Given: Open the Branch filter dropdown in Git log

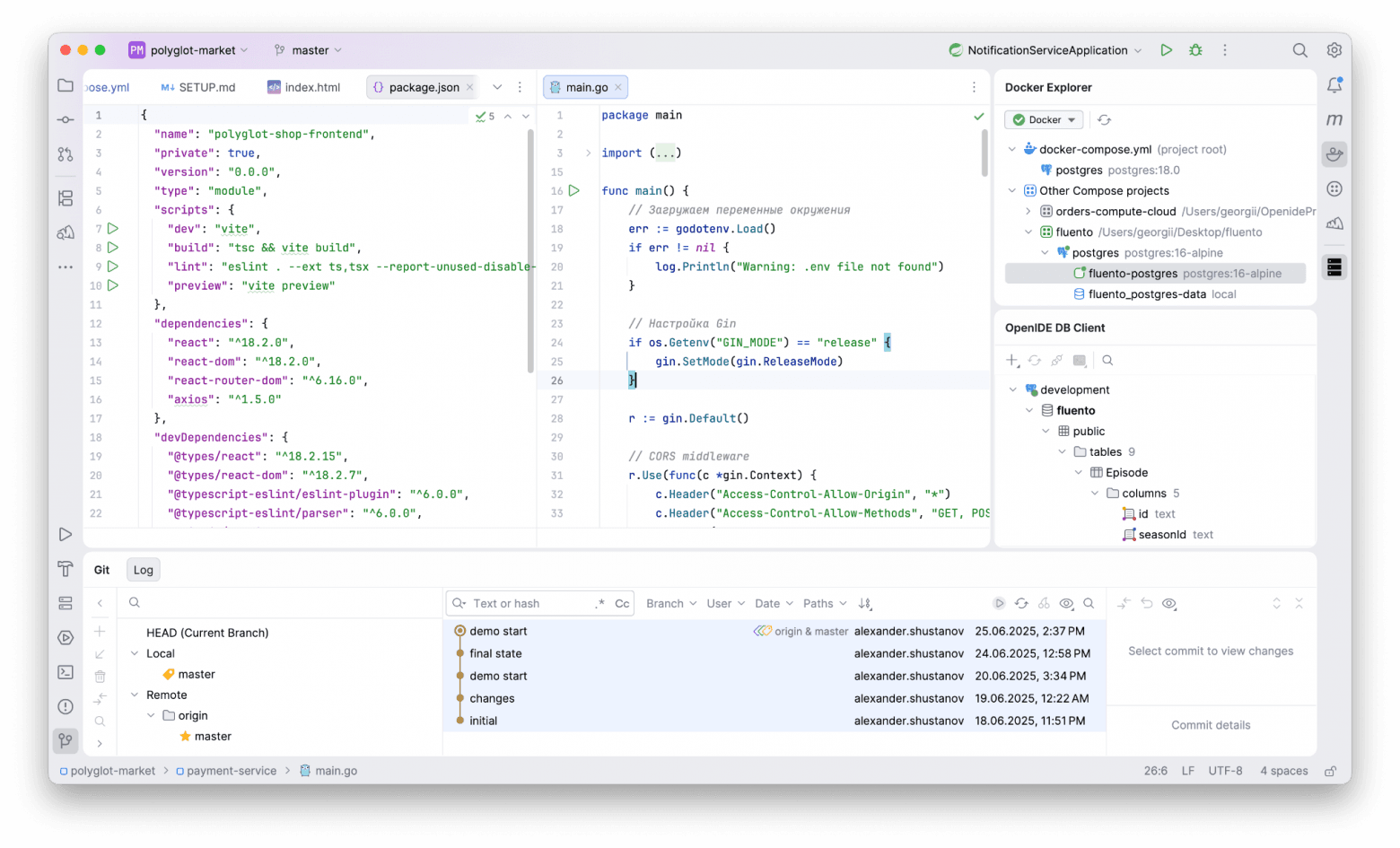Looking at the screenshot, I should (x=671, y=604).
